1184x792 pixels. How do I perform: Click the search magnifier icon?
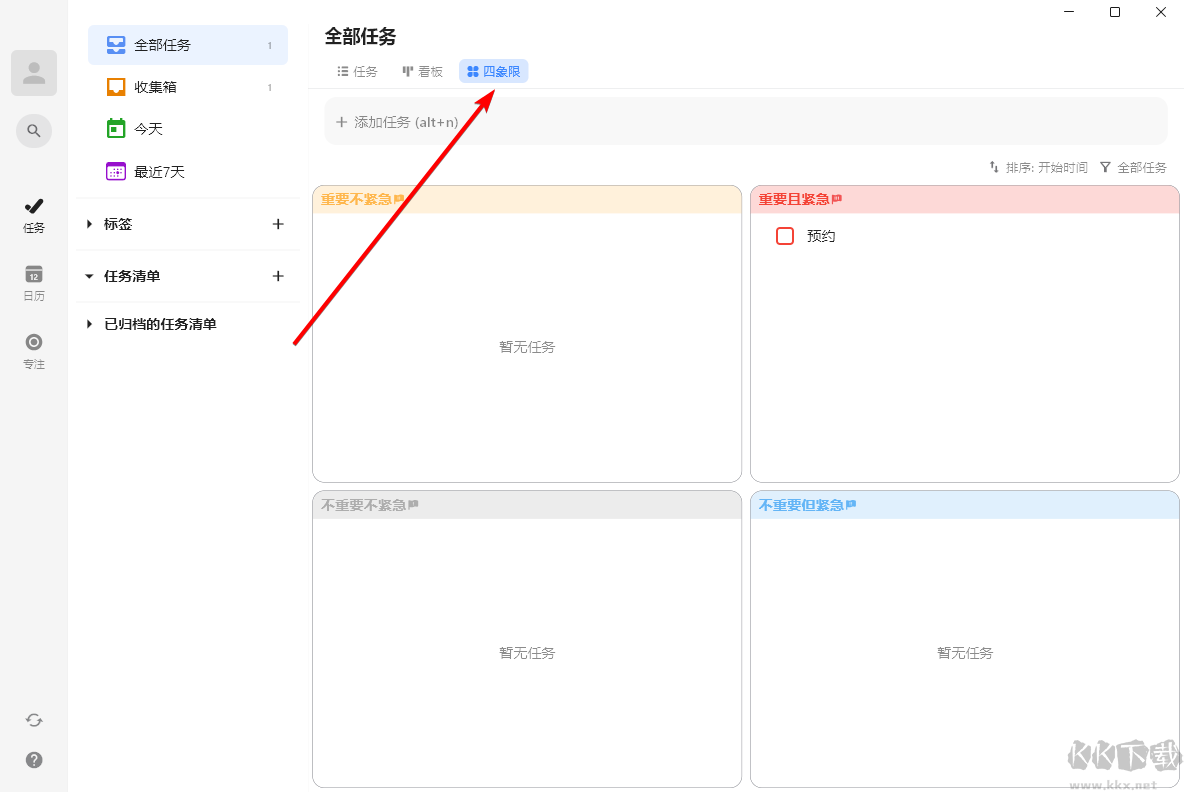33,131
